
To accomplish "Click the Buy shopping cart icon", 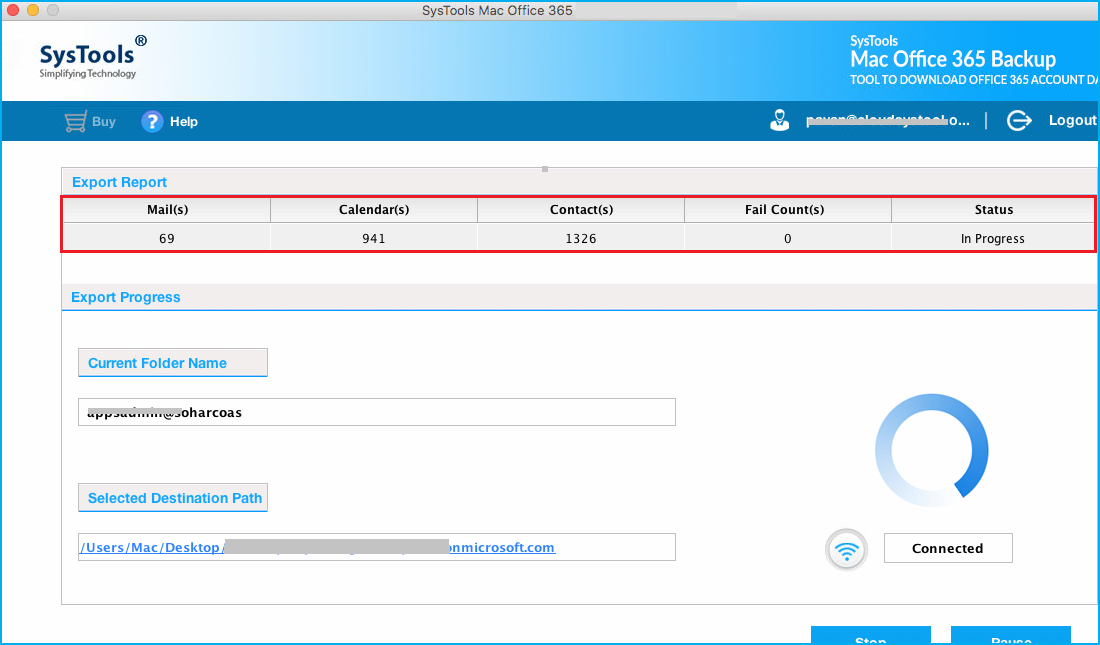I will pyautogui.click(x=75, y=121).
